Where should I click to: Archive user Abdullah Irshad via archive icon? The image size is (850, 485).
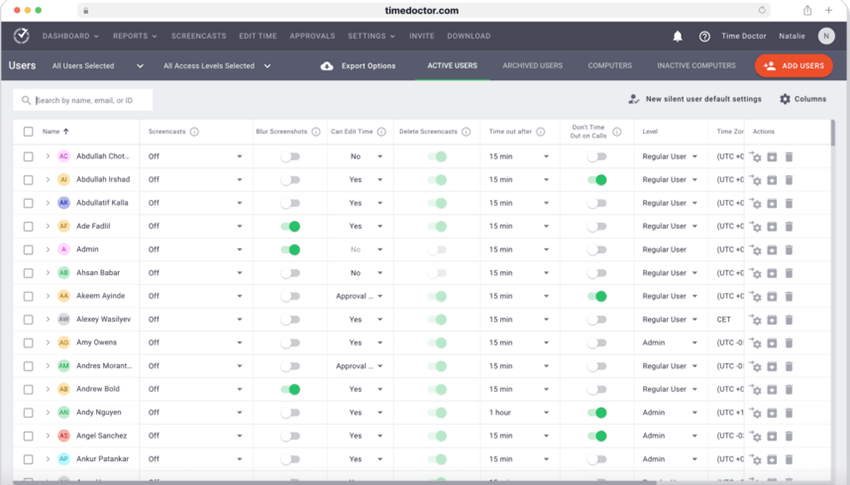click(772, 180)
